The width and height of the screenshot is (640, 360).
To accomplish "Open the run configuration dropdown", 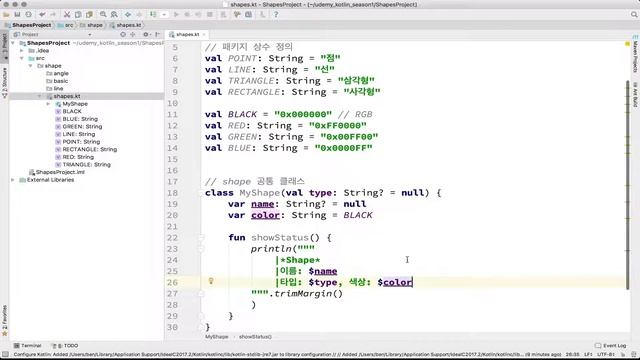I will tap(164, 15).
